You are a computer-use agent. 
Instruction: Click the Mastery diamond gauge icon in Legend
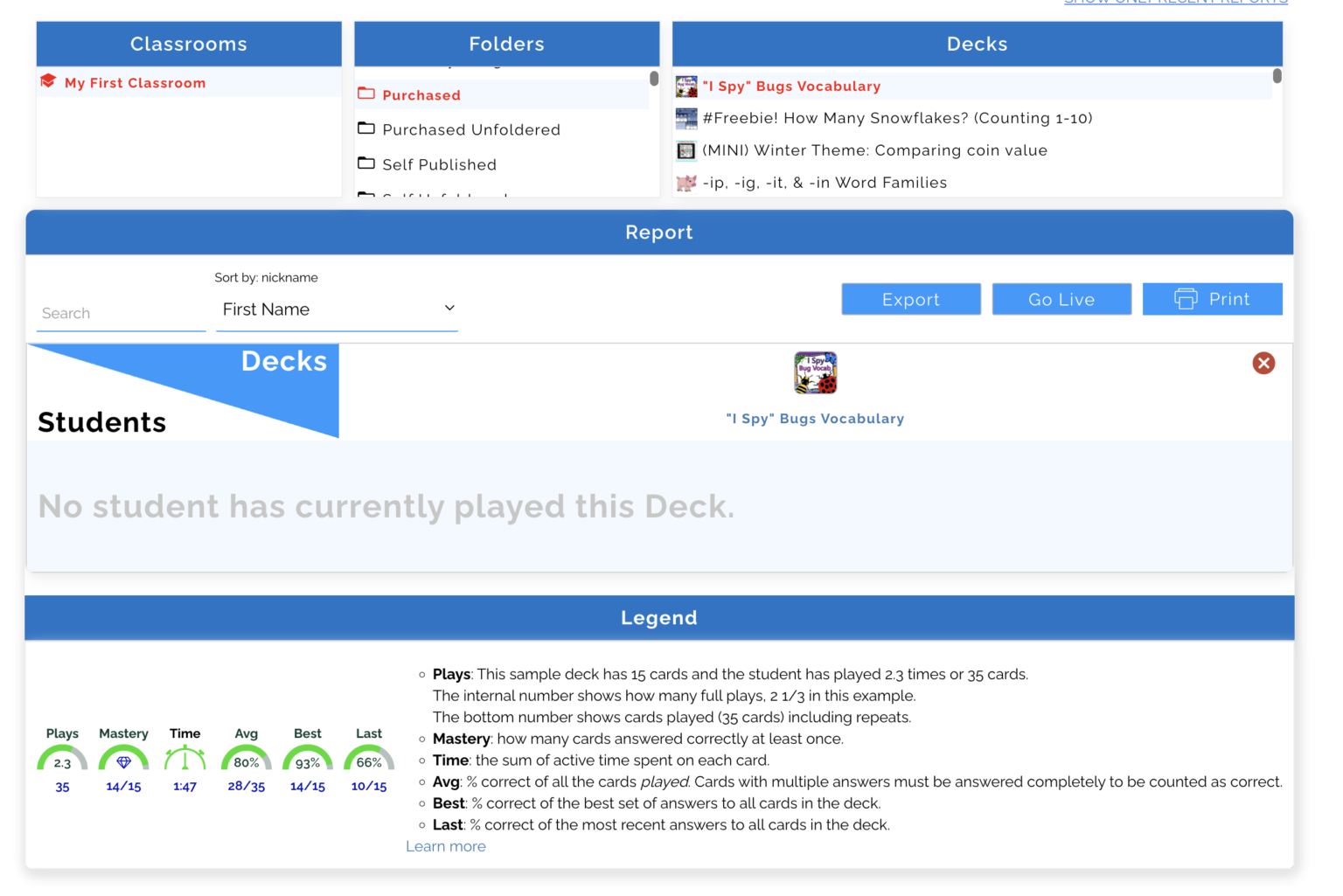[123, 761]
